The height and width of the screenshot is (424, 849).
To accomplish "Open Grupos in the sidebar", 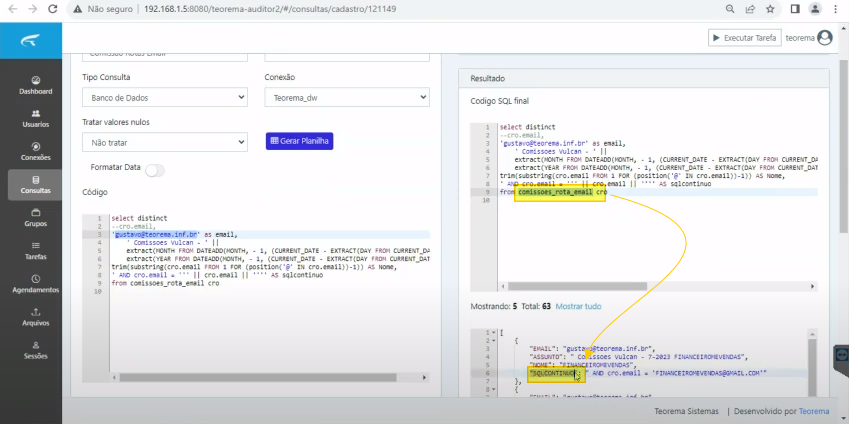I will (x=36, y=218).
